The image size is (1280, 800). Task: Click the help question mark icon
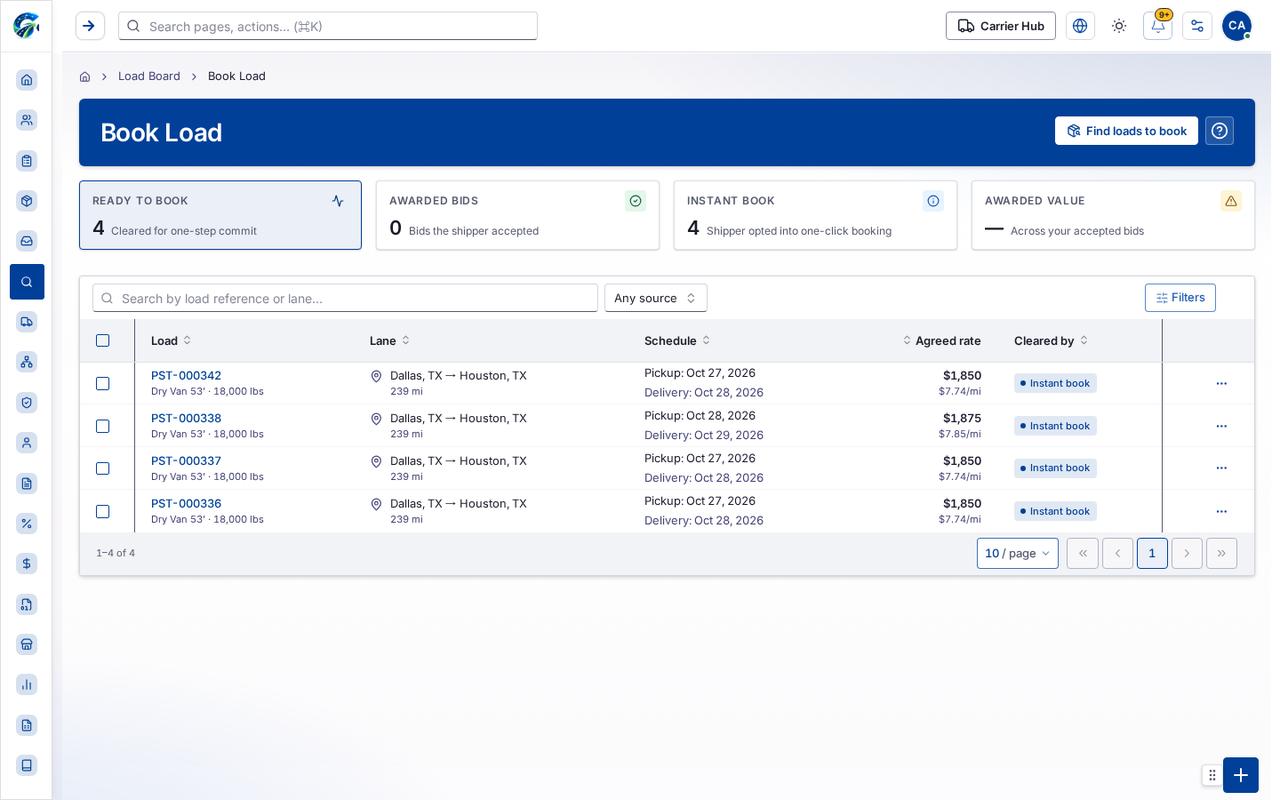tap(1219, 131)
